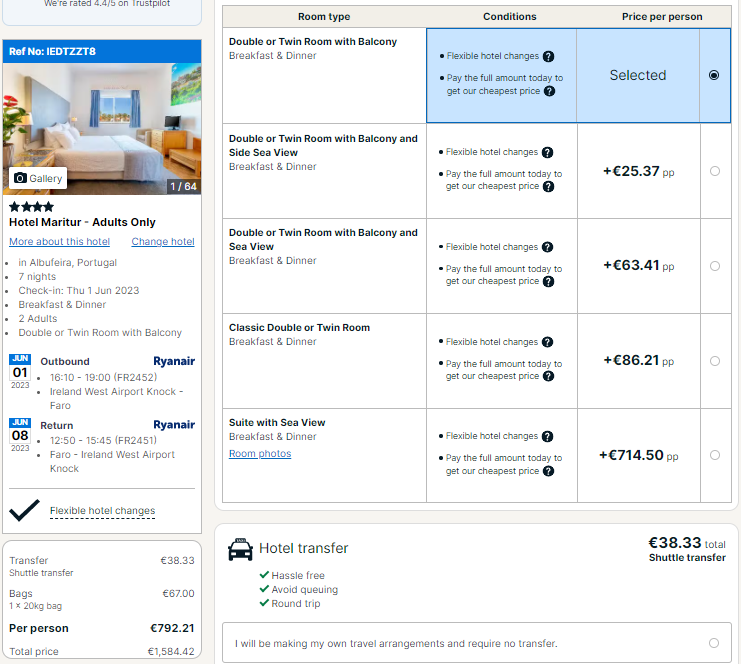
Task: Click the four-star hotel rating
Action: click(x=32, y=207)
